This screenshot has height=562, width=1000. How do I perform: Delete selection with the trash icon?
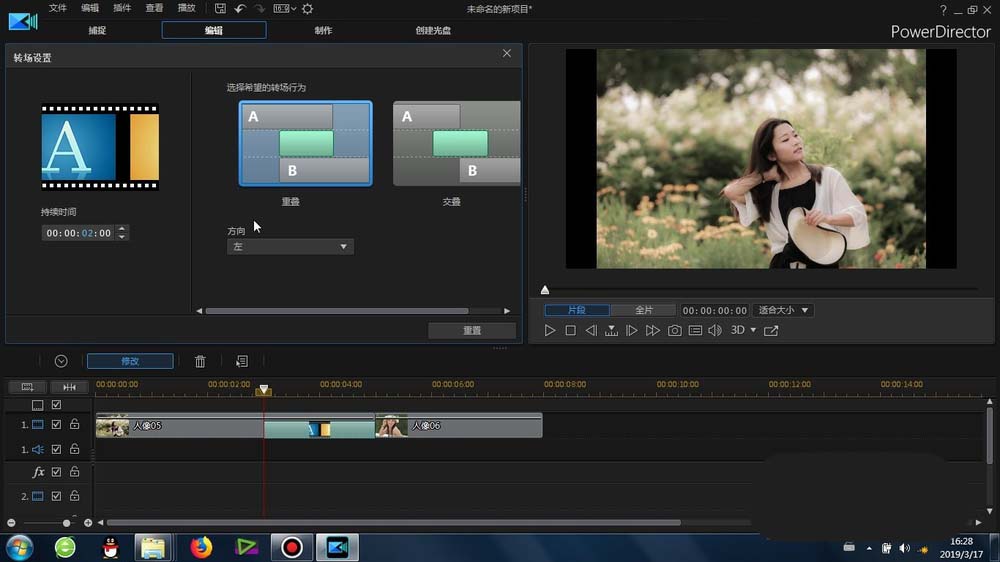[200, 361]
